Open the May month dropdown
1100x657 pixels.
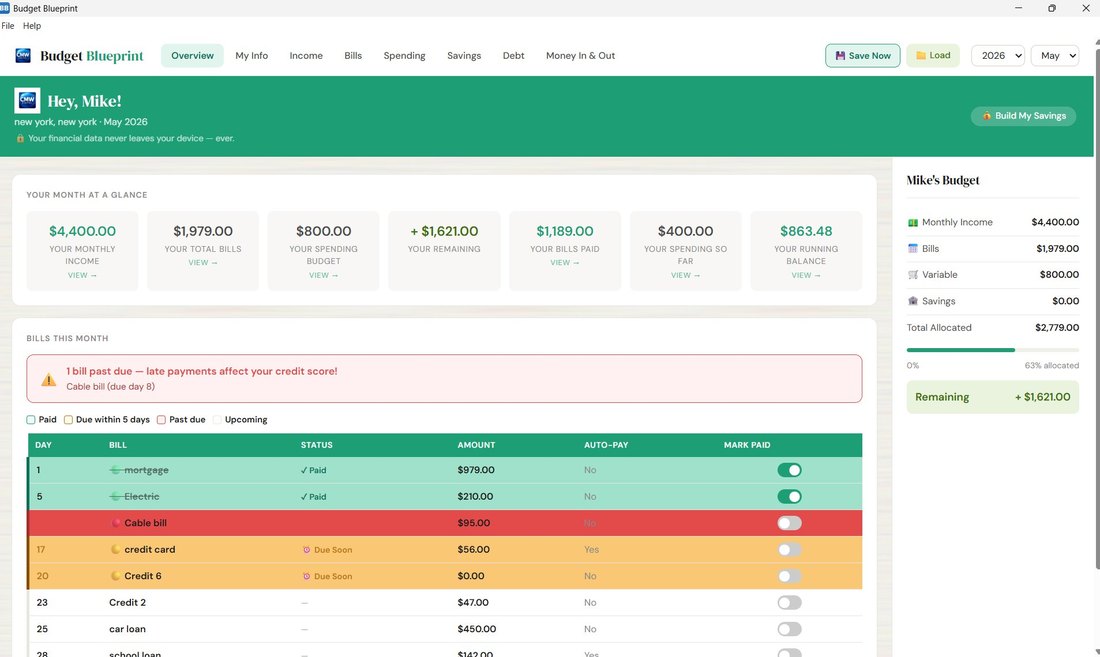(x=1054, y=55)
